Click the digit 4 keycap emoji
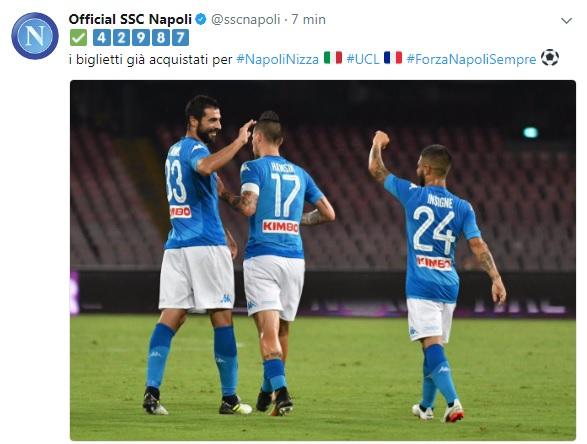 click(x=101, y=38)
